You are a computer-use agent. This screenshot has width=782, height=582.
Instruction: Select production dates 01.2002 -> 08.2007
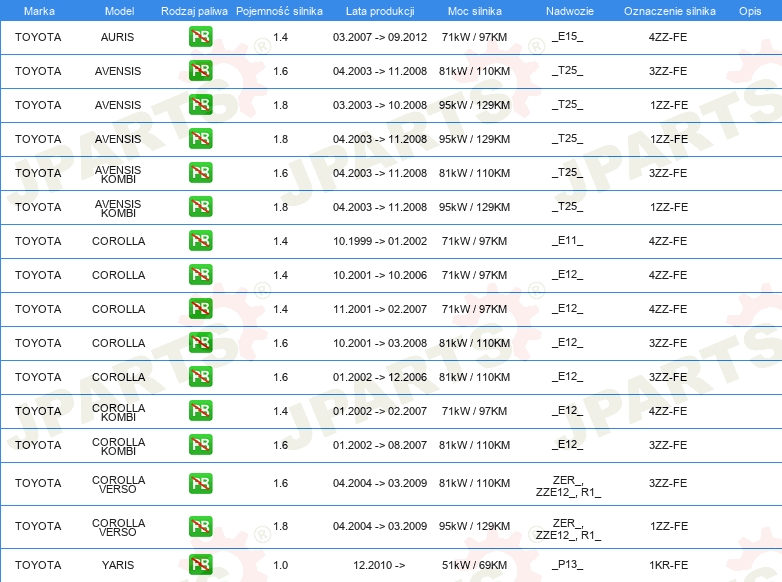point(380,445)
